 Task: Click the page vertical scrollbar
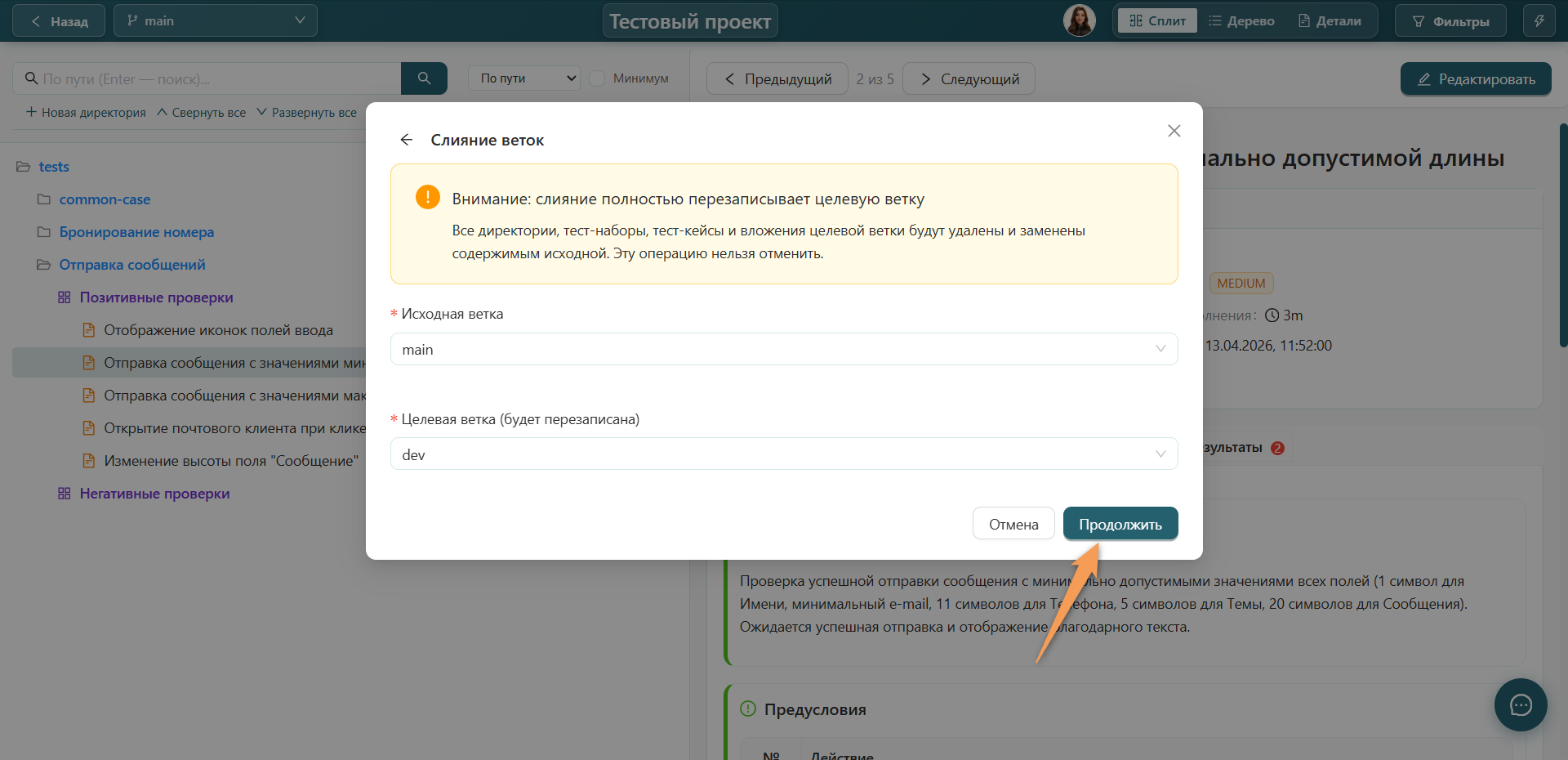pyautogui.click(x=1563, y=235)
